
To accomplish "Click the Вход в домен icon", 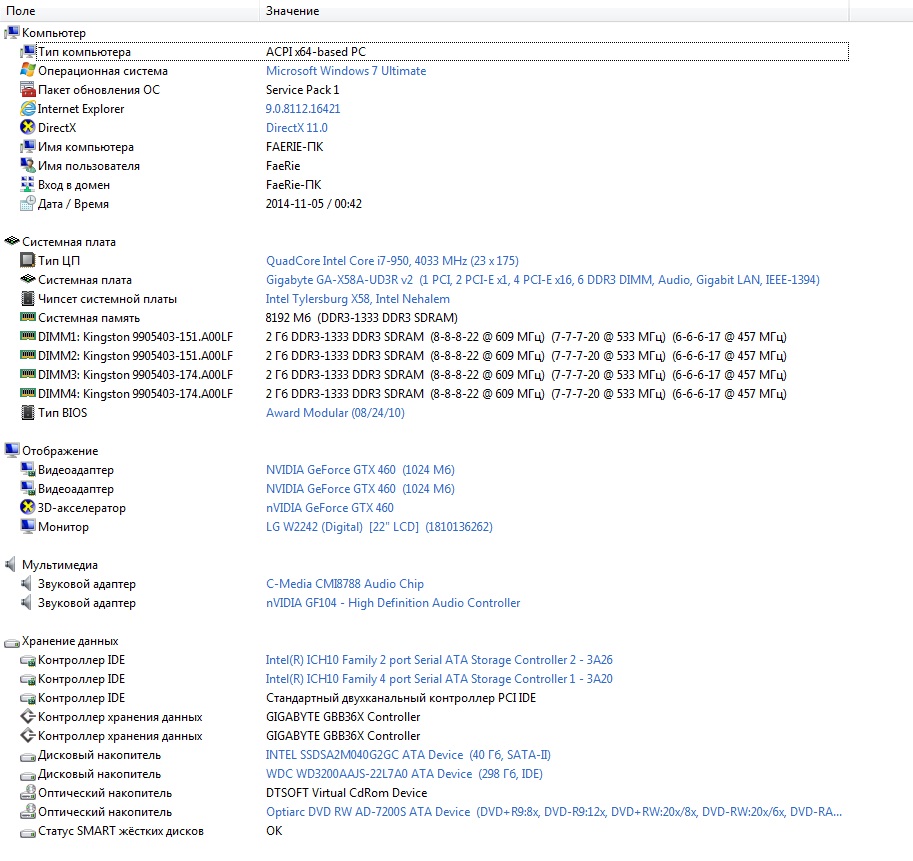I will coord(27,184).
